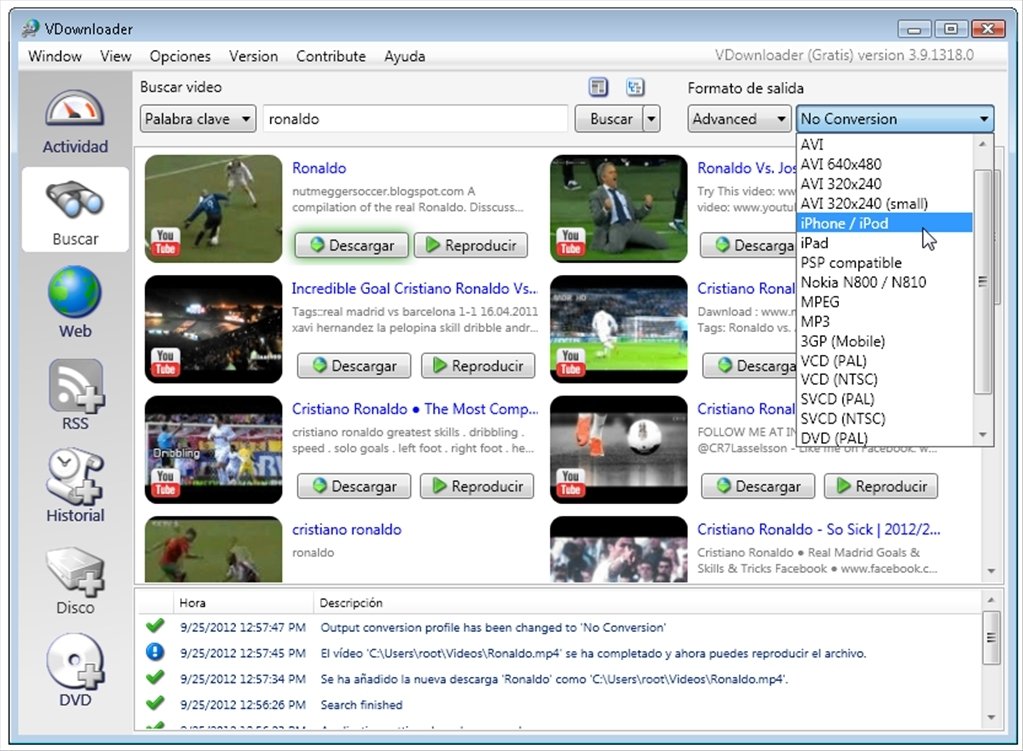
Task: Open the Ayuda menu
Action: point(405,56)
